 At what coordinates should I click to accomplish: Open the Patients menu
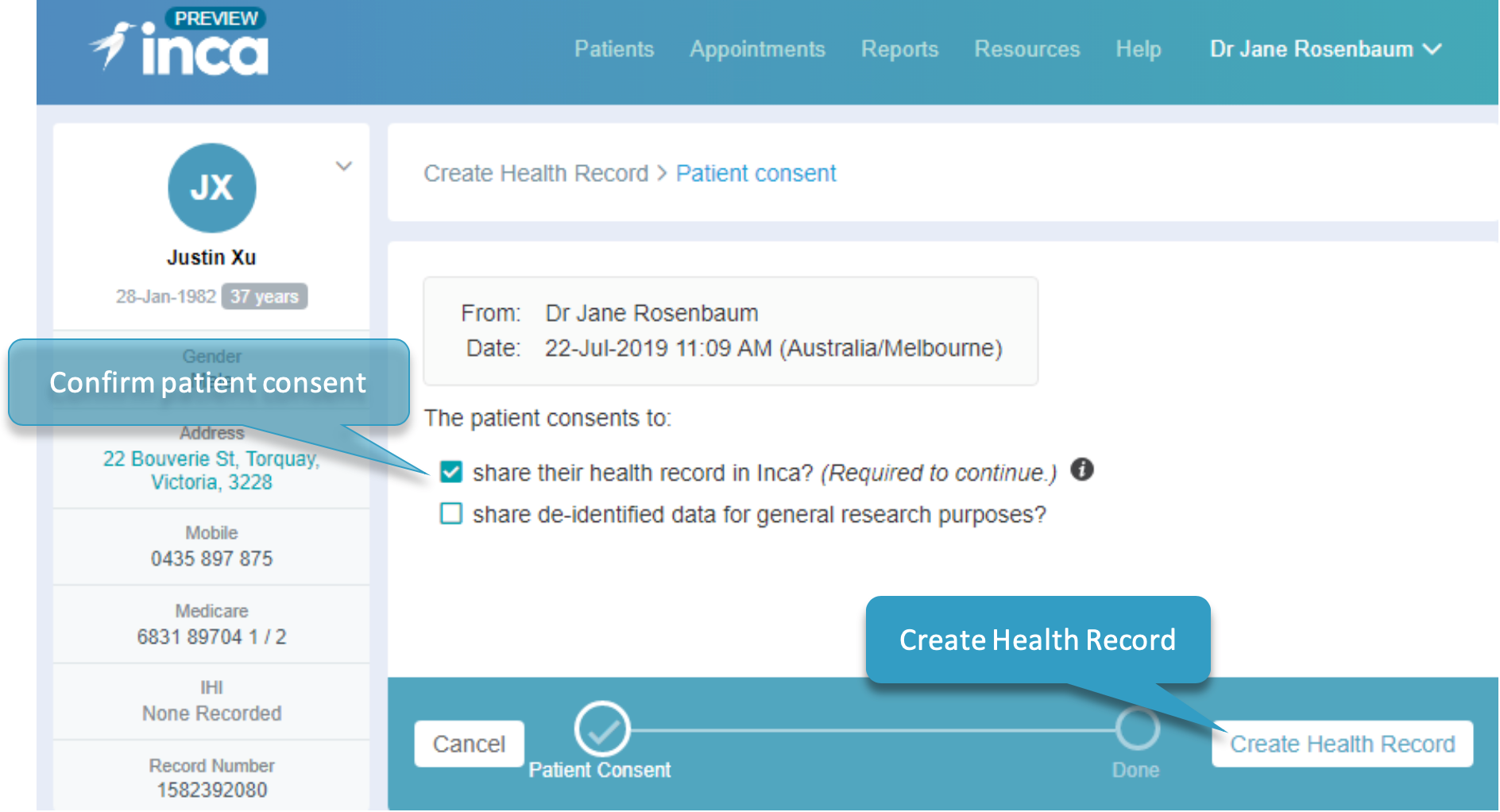614,49
